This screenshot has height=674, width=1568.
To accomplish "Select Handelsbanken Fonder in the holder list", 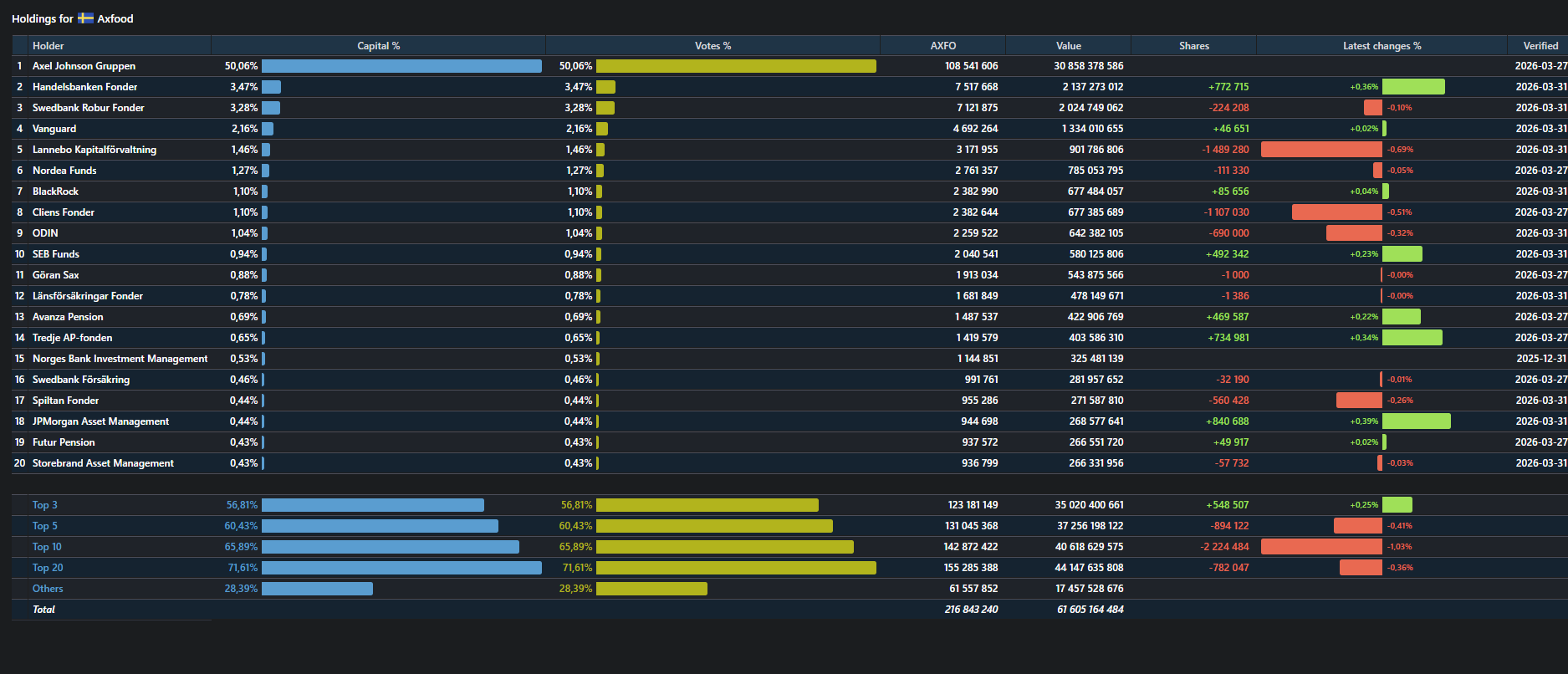I will (84, 87).
